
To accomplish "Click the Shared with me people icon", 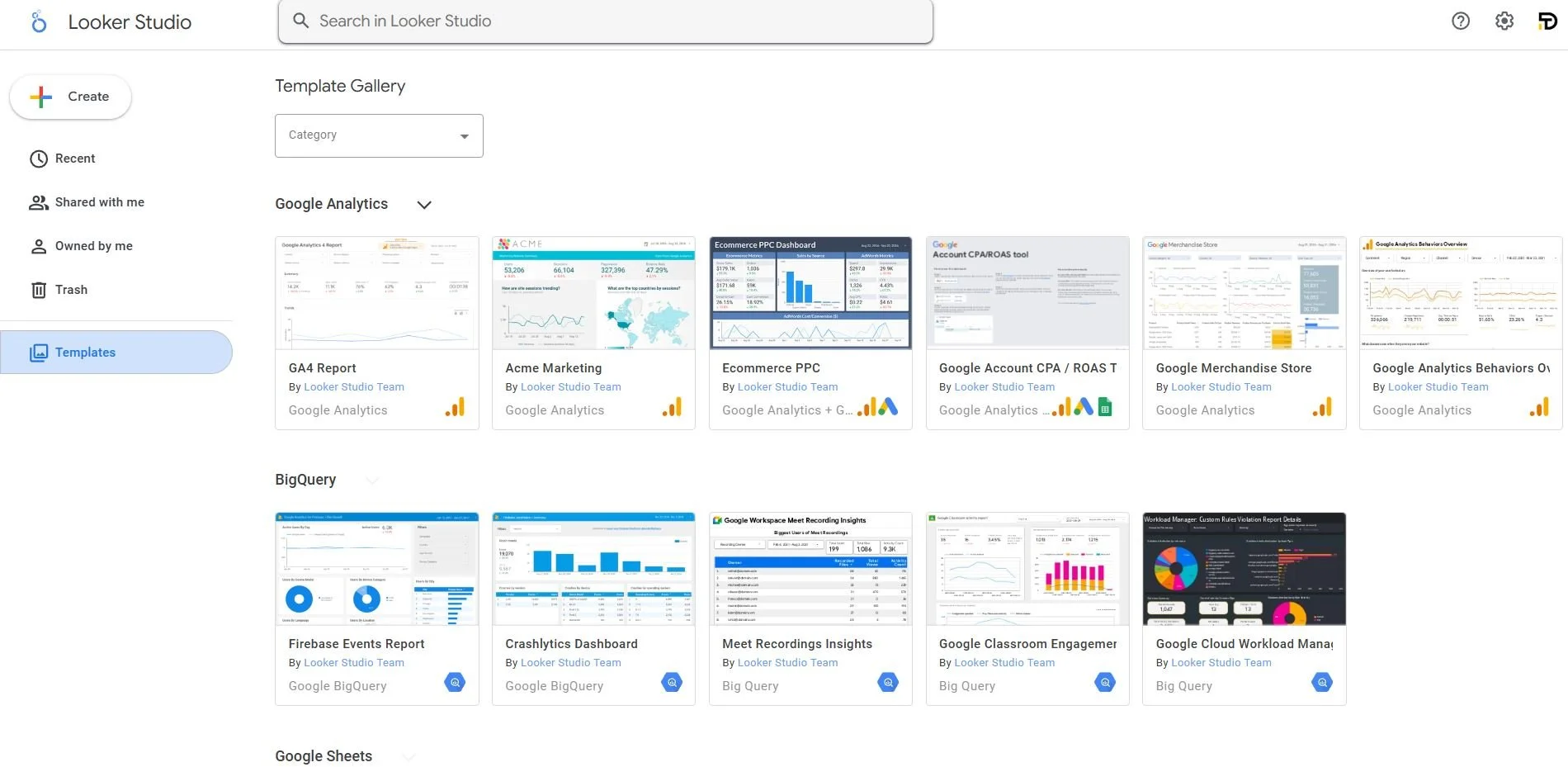I will click(x=39, y=202).
